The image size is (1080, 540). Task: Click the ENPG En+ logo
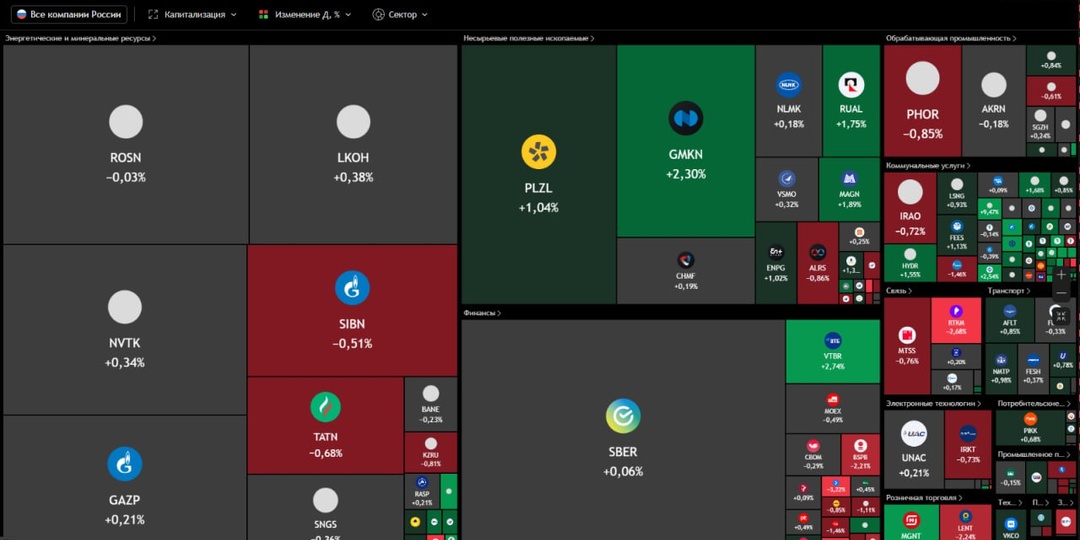776,252
